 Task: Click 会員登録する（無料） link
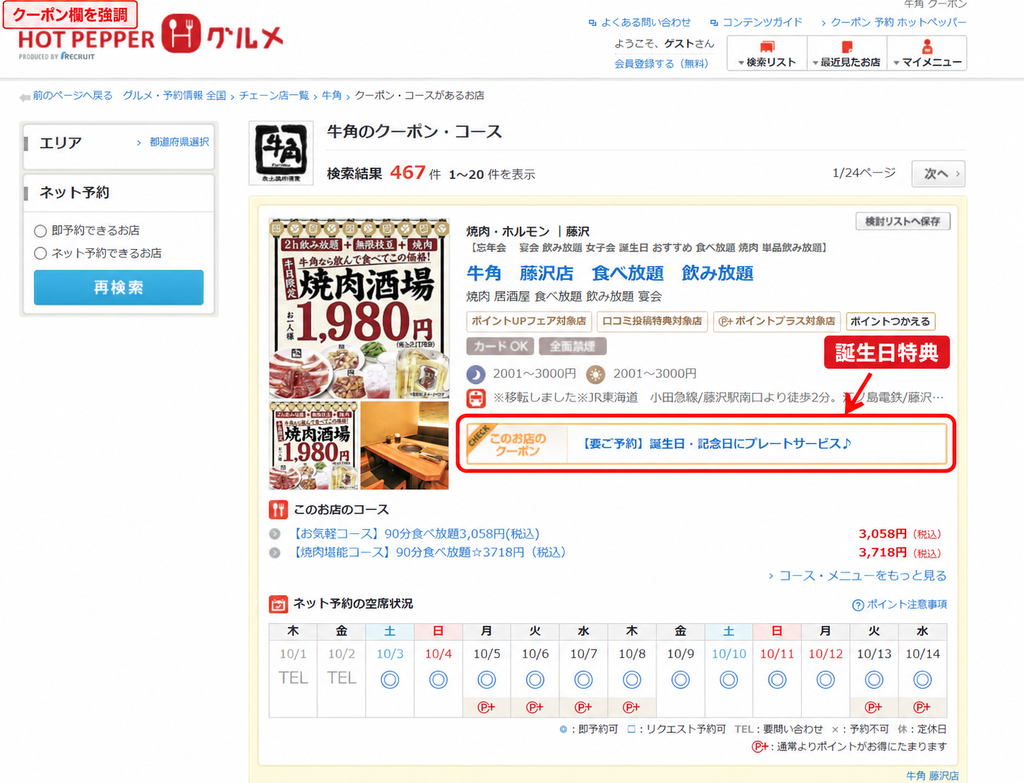[x=661, y=63]
